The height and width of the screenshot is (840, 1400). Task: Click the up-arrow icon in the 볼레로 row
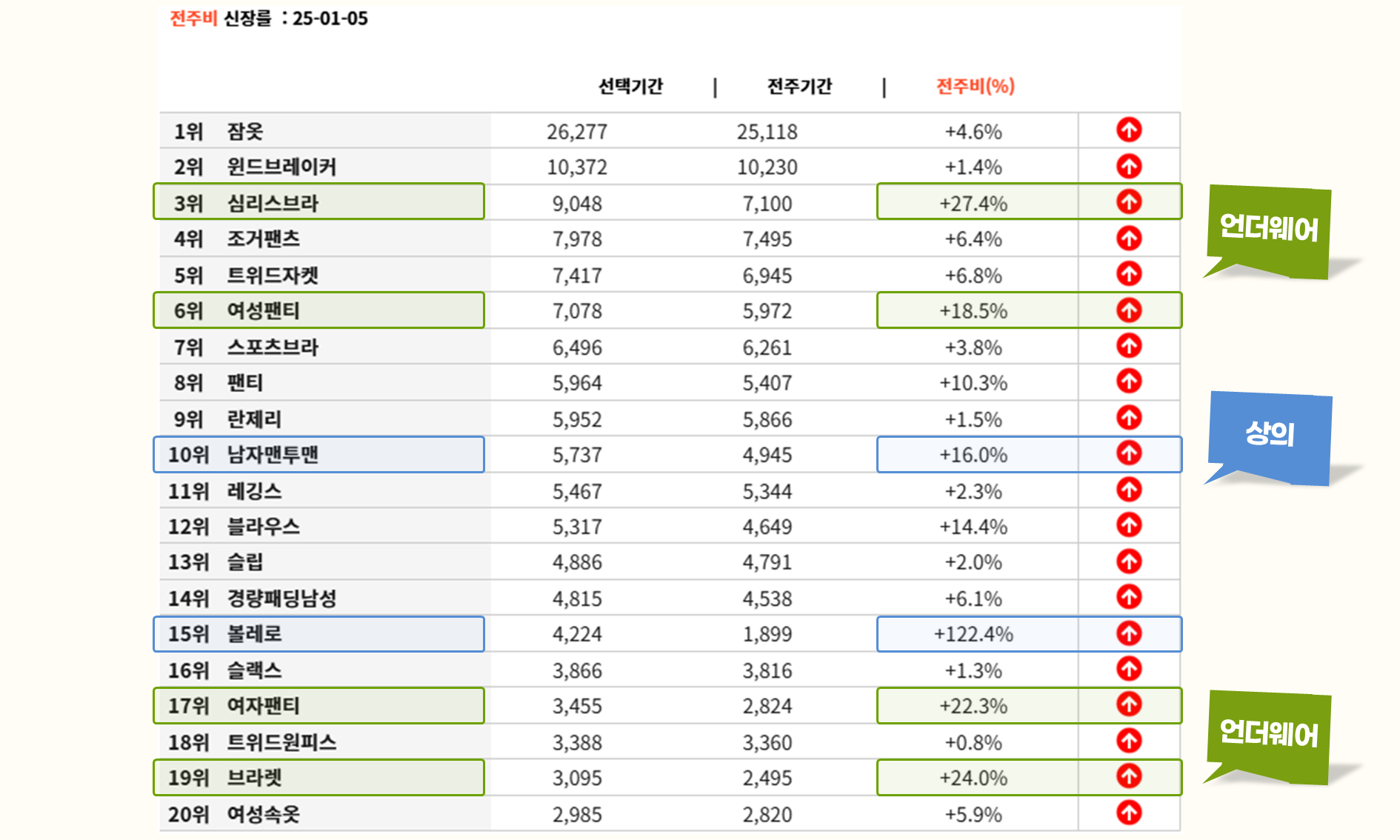[x=1128, y=633]
